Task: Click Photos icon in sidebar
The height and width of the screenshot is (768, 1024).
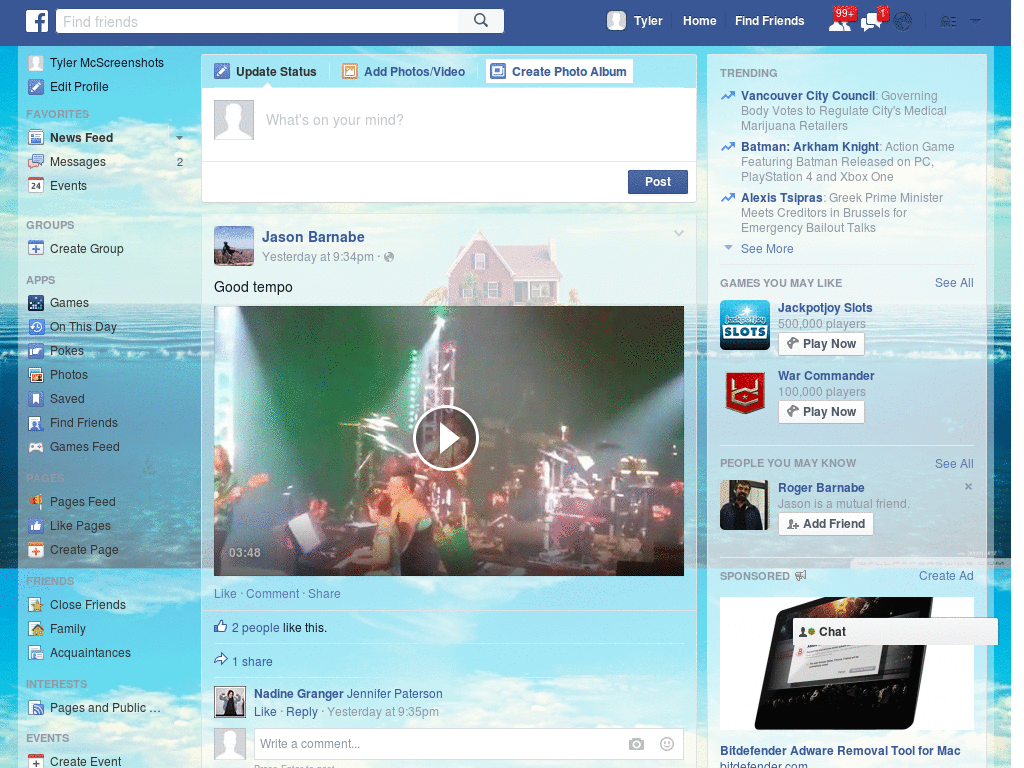Action: (x=36, y=375)
